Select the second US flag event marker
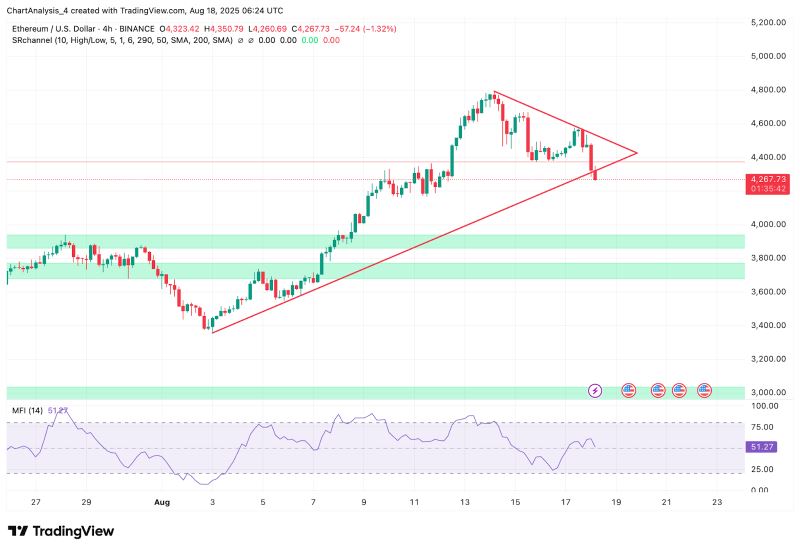Screen dimensions: 800x551 click(658, 390)
